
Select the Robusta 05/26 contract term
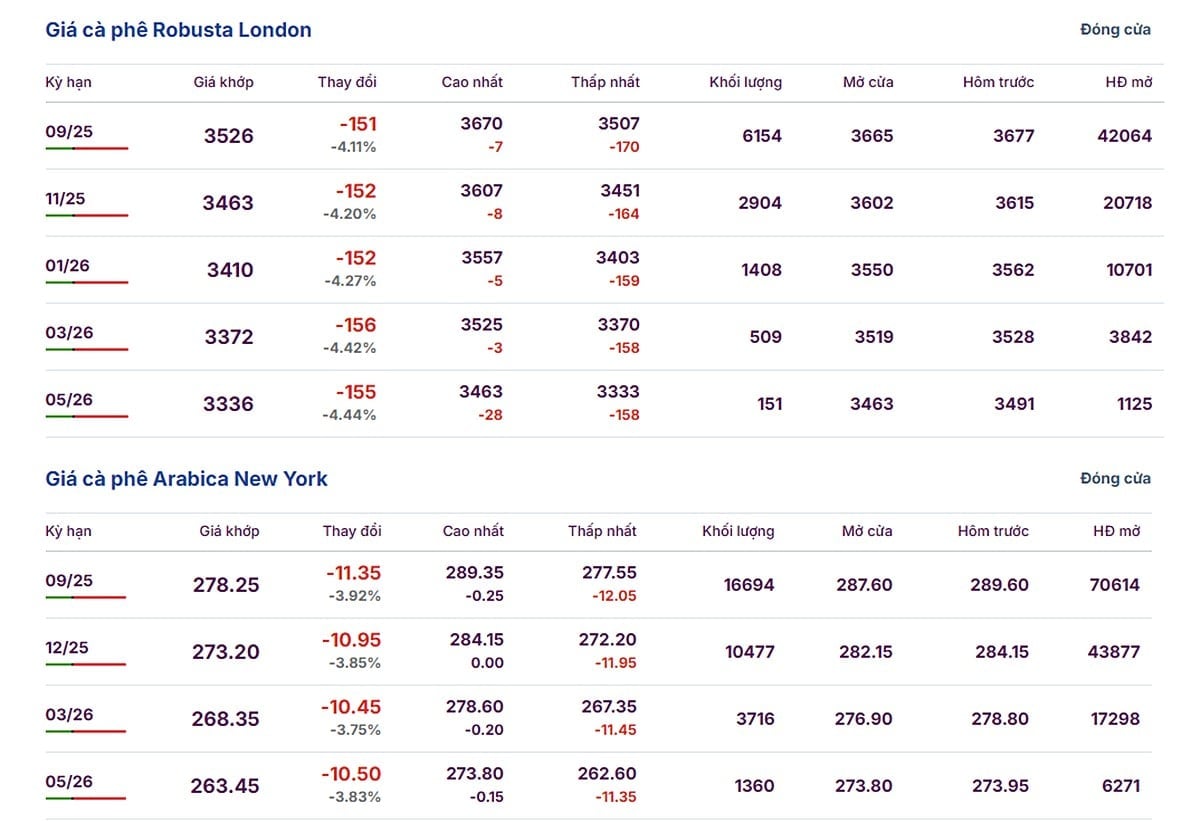69,400
